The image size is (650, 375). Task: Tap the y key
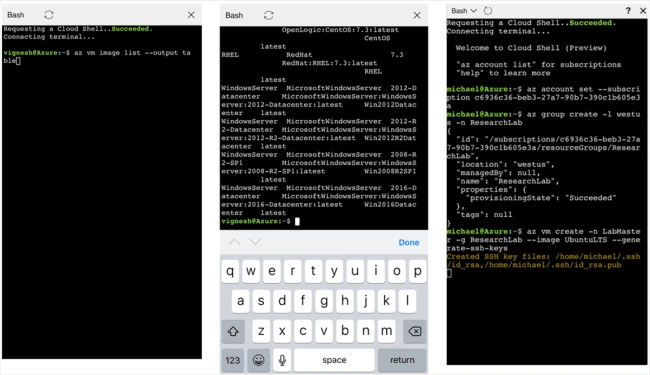(334, 271)
